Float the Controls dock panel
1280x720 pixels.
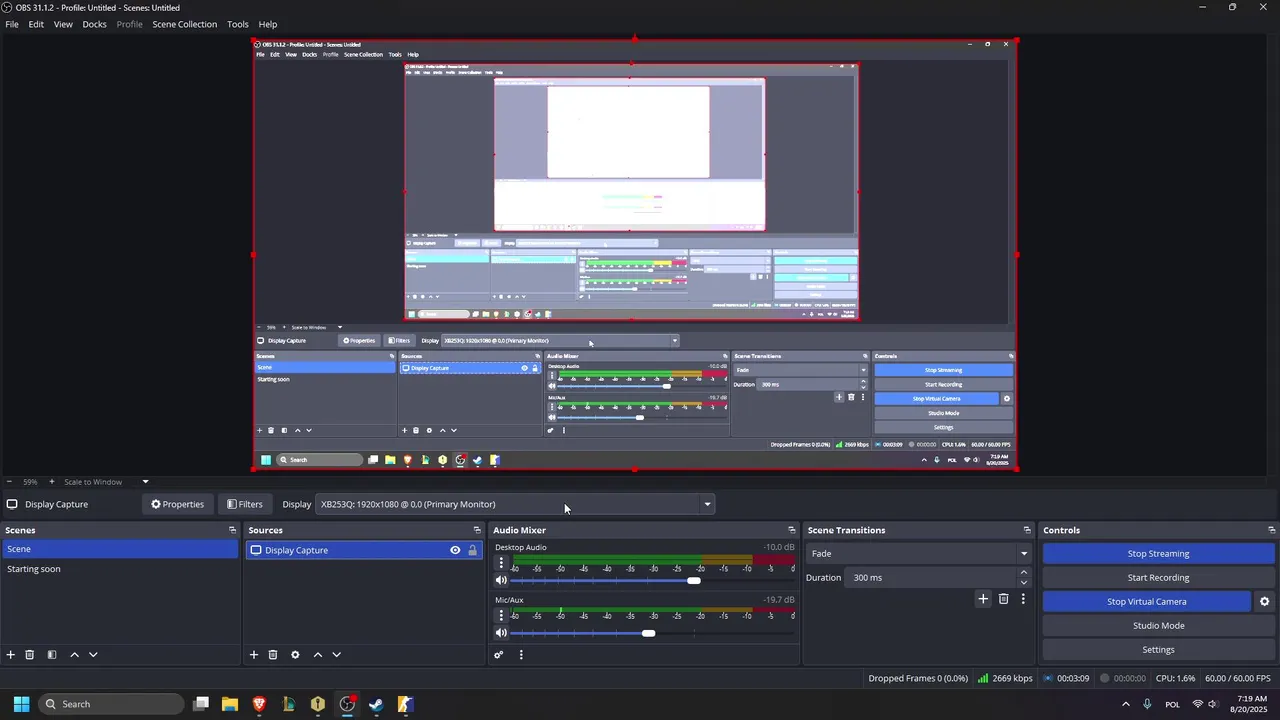1272,530
